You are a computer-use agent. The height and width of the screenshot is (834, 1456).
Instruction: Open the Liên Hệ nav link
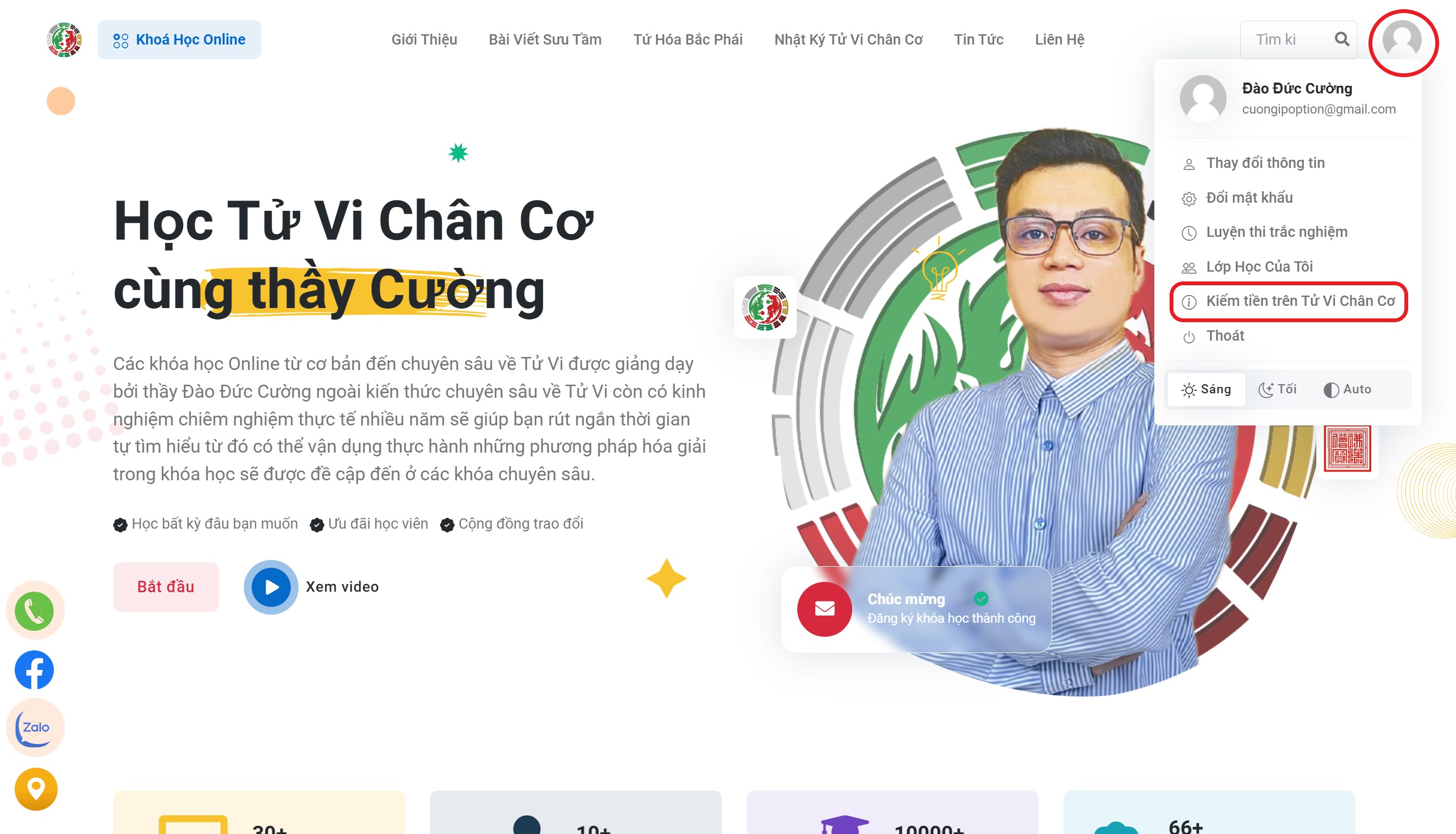pos(1059,40)
